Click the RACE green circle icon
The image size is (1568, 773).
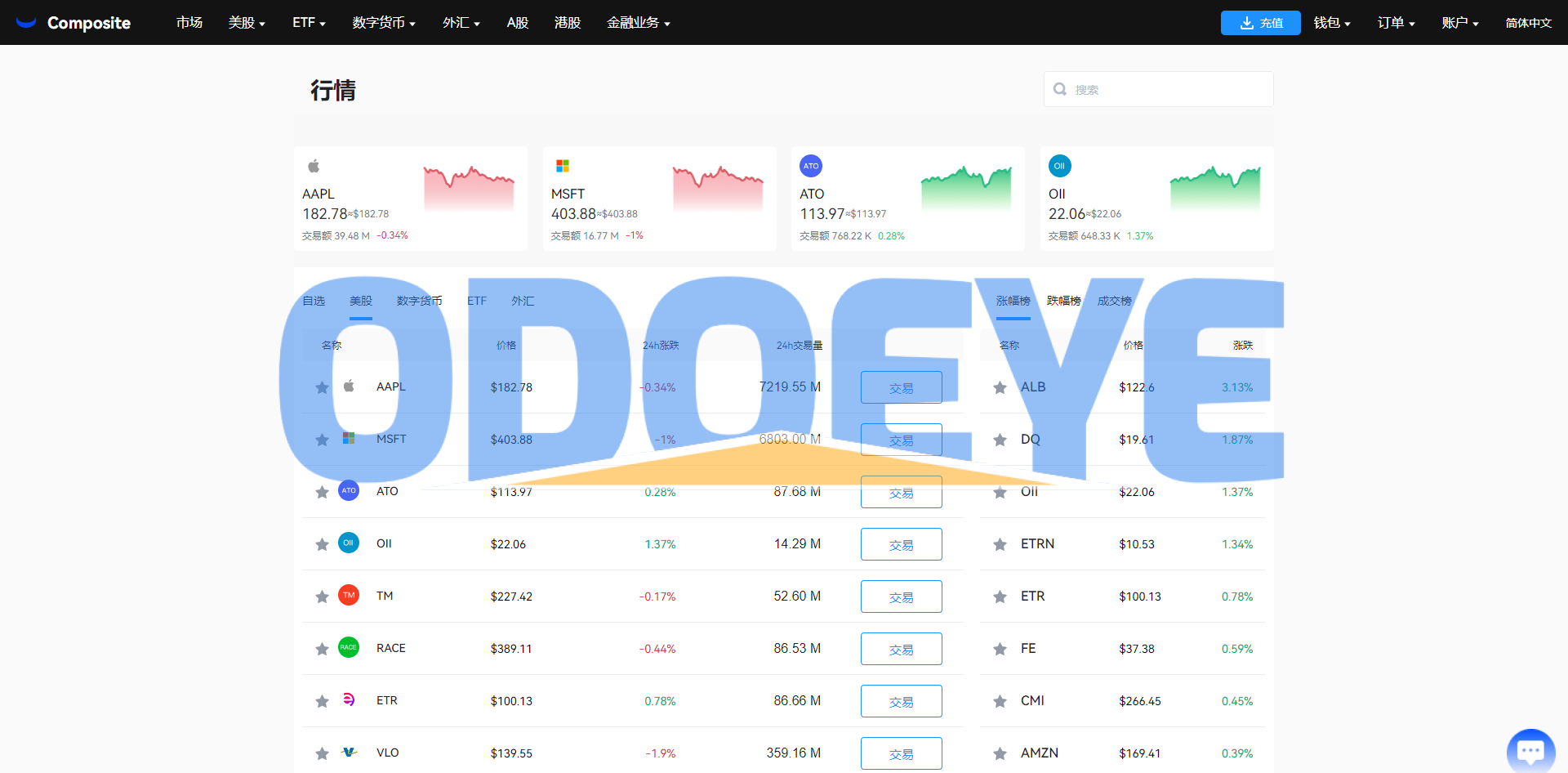click(x=349, y=647)
